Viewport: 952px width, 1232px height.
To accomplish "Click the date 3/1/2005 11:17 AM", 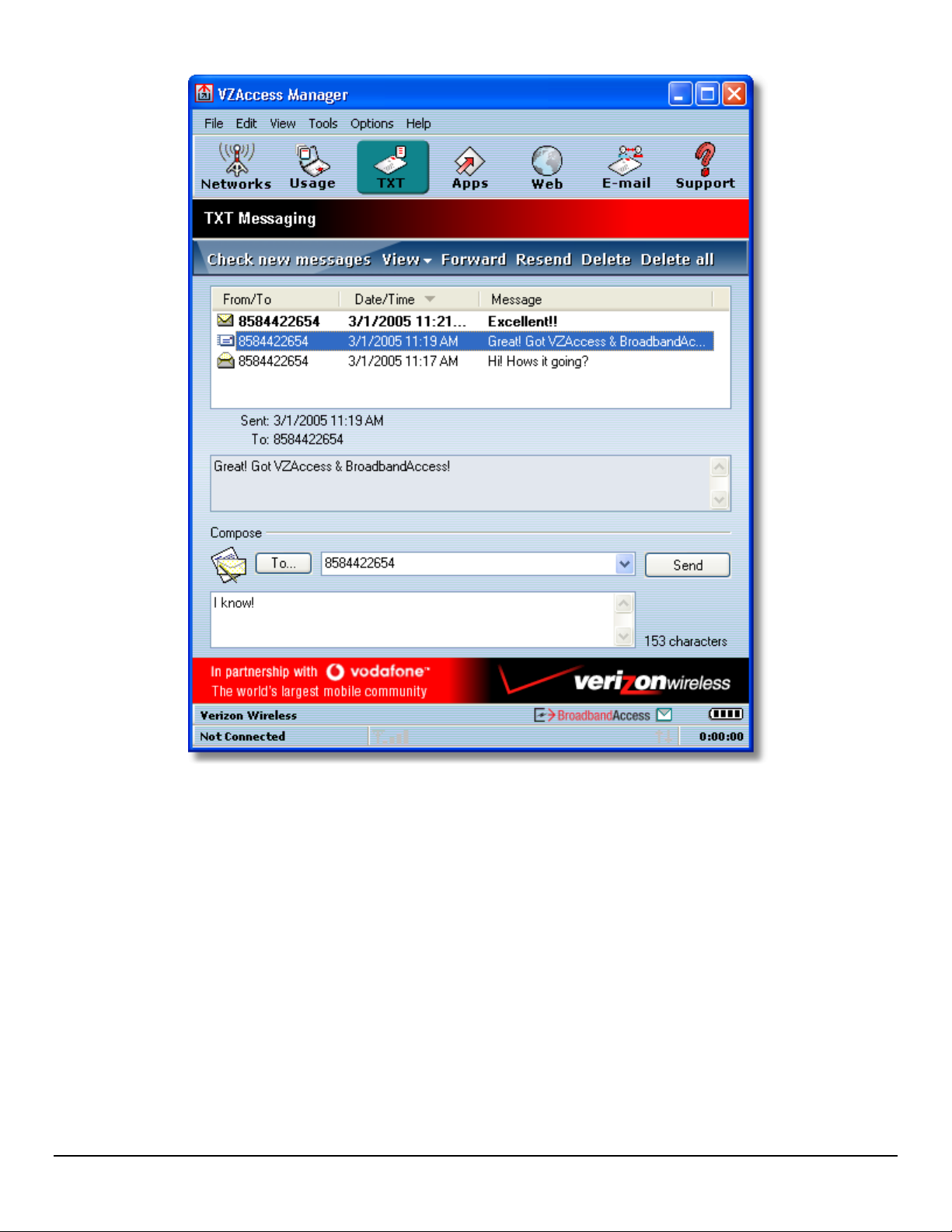I will tap(403, 361).
